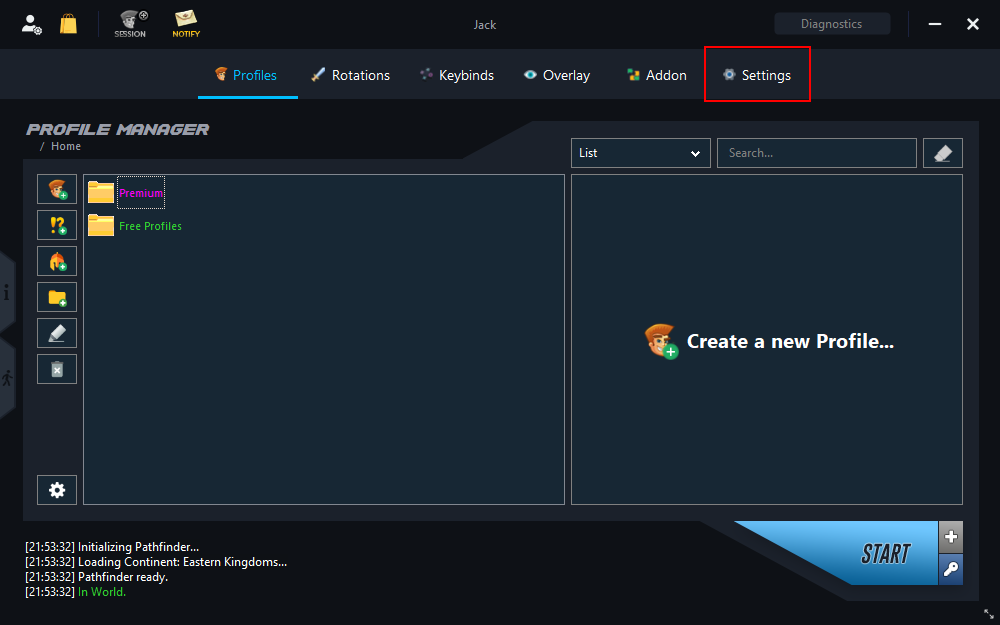
Task: Click the Diagnostics button
Action: (x=832, y=24)
